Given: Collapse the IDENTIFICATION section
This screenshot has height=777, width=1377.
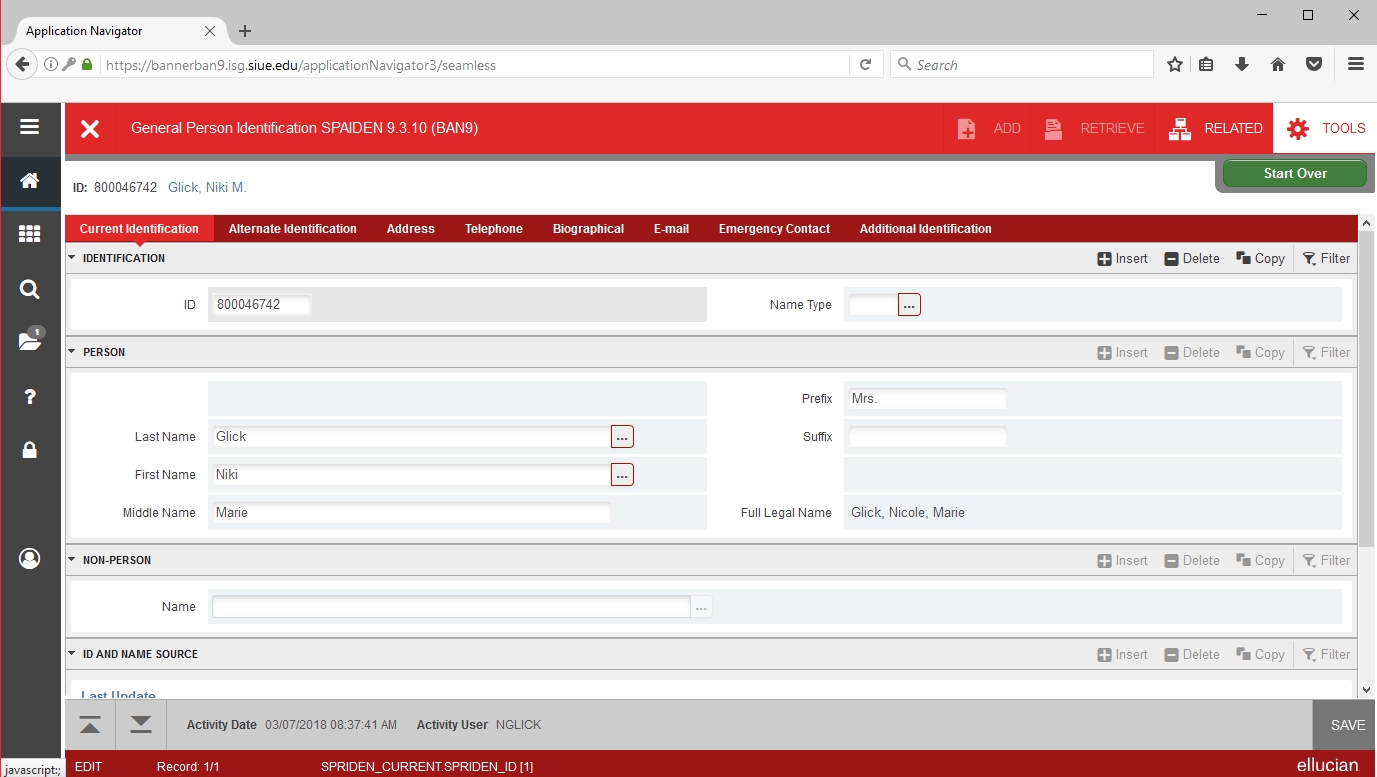Looking at the screenshot, I should coord(72,258).
